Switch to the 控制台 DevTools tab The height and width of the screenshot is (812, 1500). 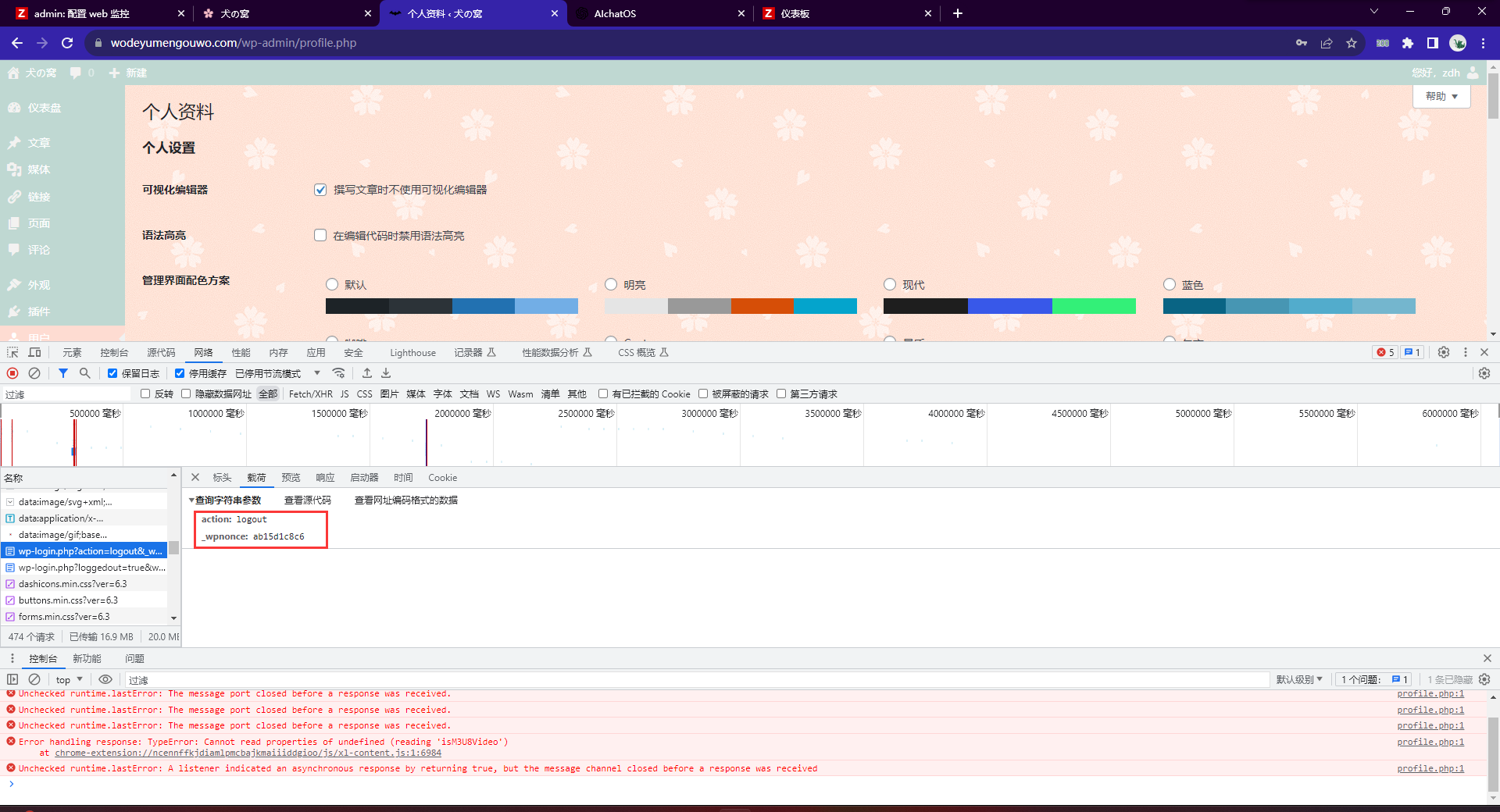point(114,352)
